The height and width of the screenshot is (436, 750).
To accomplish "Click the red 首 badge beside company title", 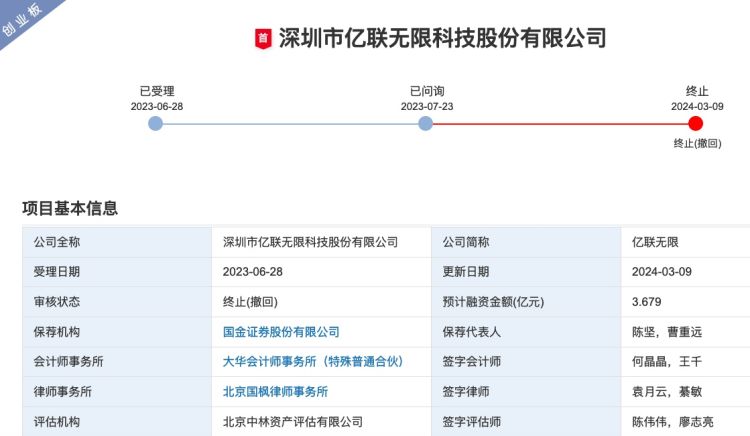I will (263, 40).
